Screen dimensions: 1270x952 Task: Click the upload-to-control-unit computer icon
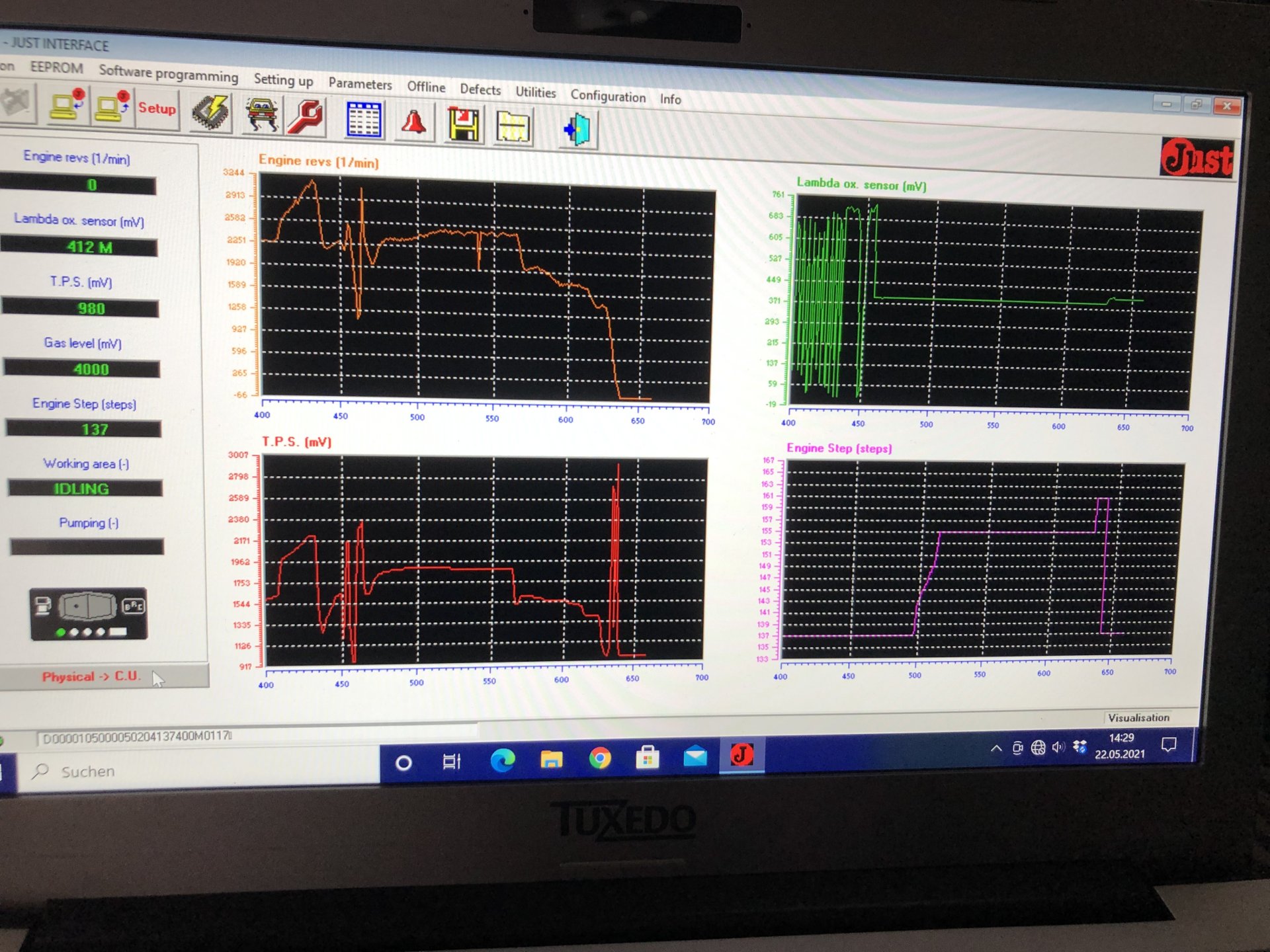tap(111, 108)
